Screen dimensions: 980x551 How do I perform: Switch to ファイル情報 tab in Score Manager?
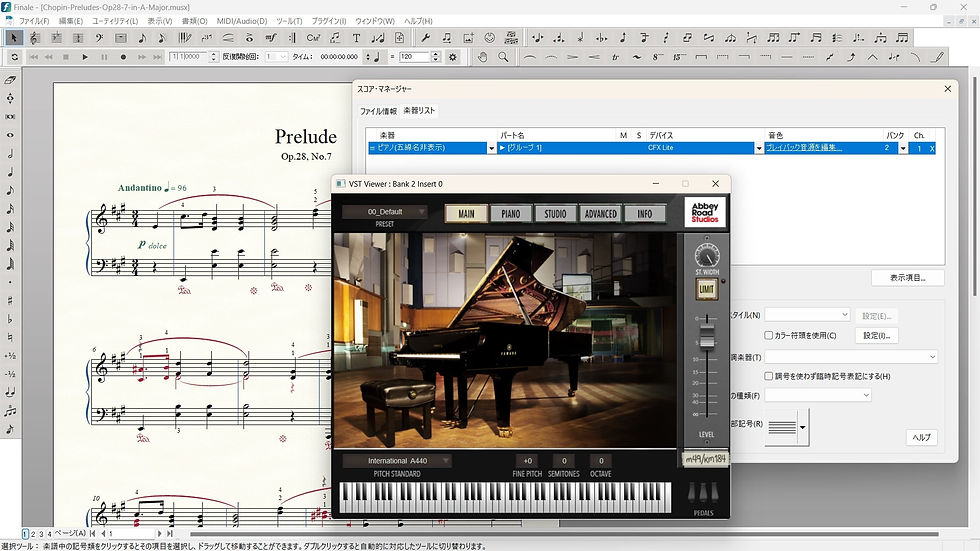click(378, 111)
